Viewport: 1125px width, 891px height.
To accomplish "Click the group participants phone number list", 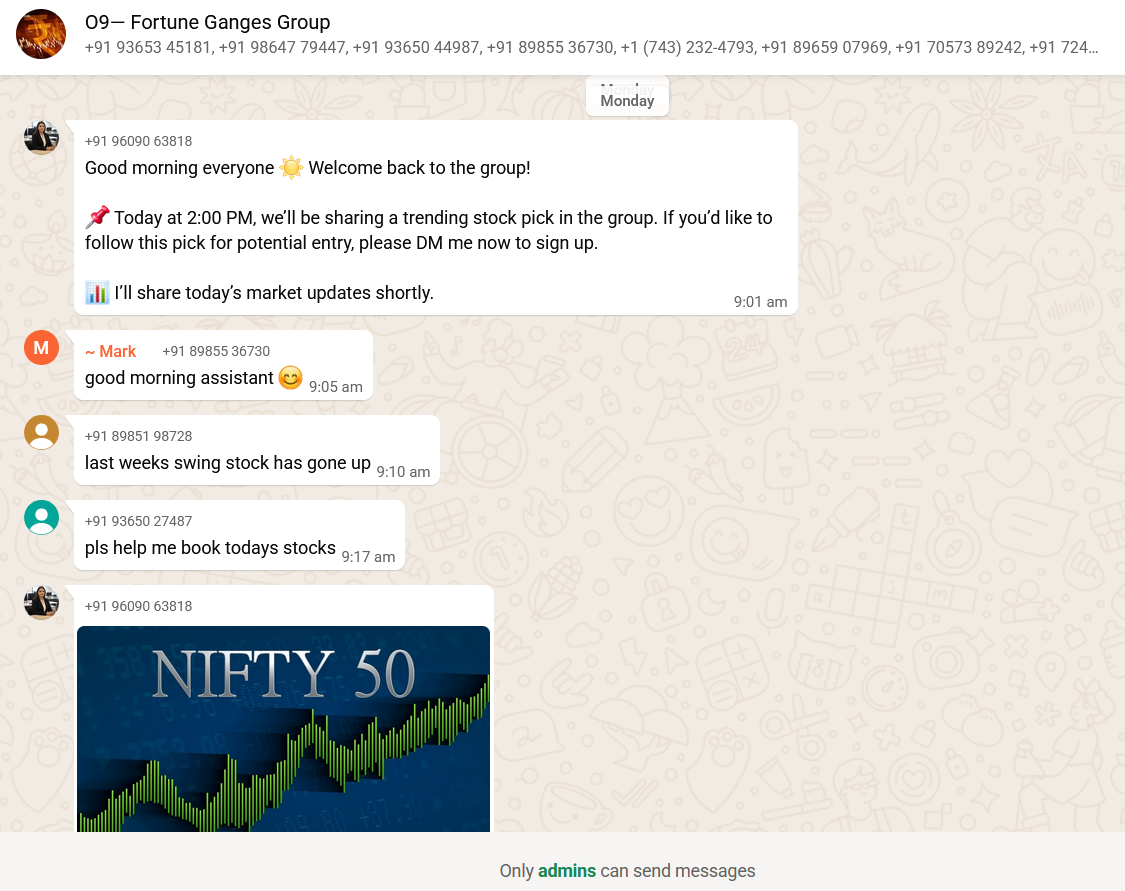I will point(591,47).
